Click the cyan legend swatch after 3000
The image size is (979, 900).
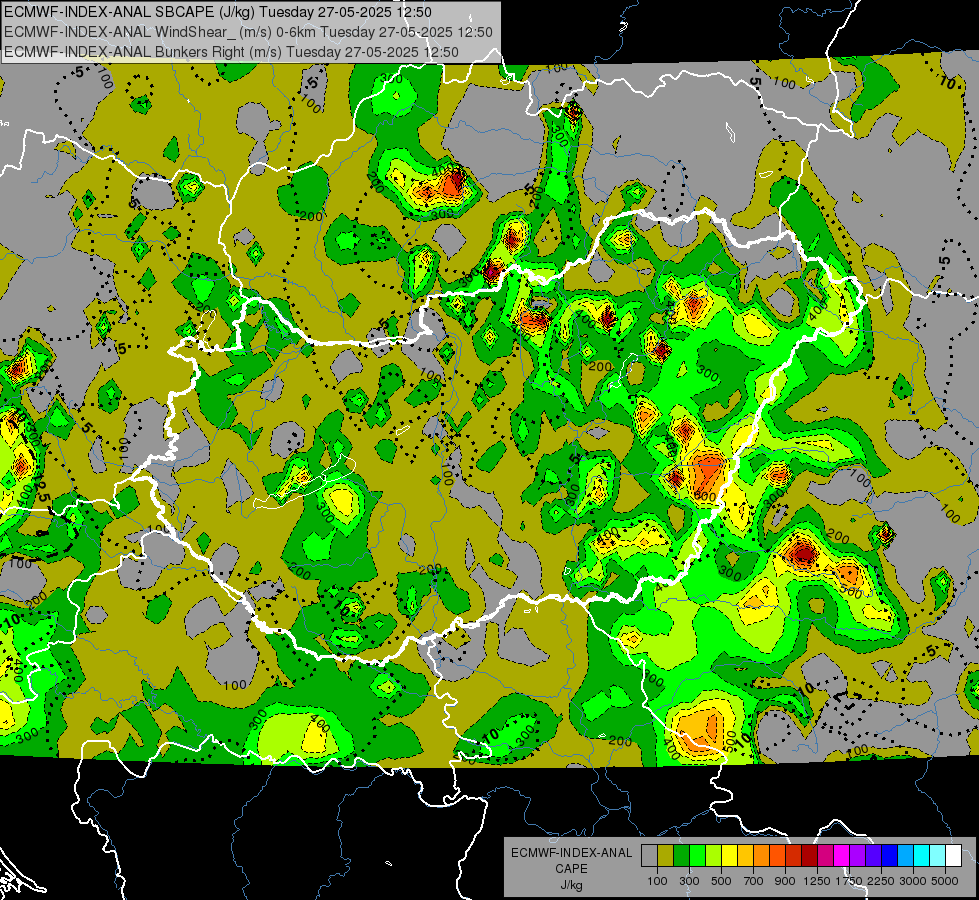tap(922, 856)
